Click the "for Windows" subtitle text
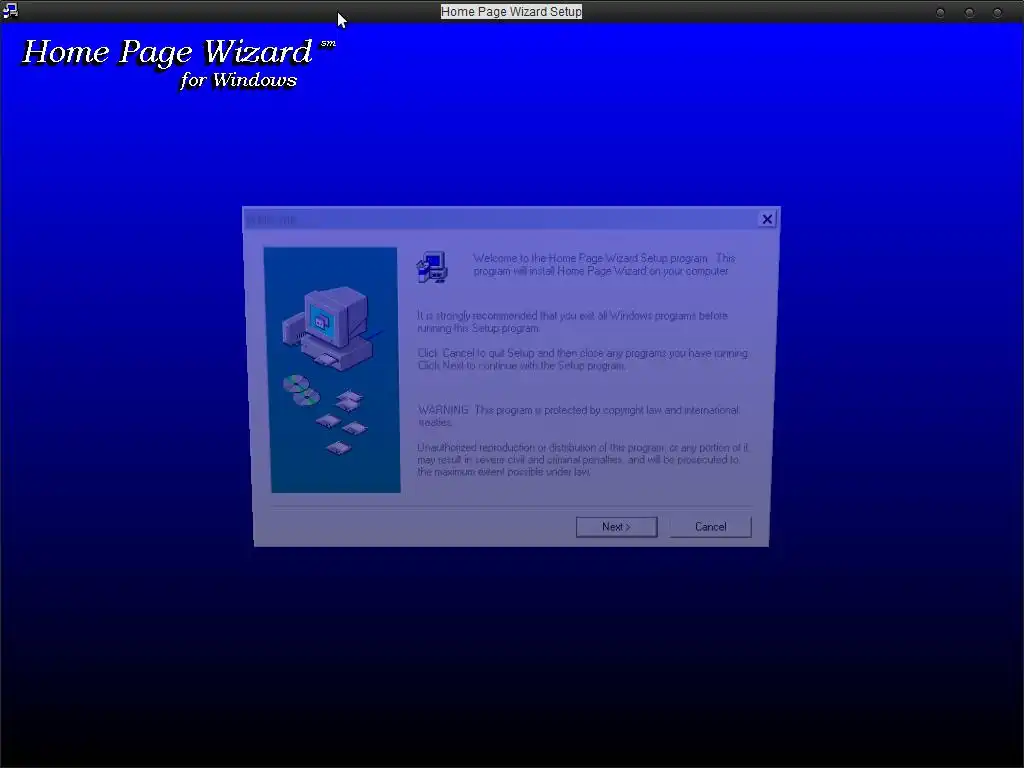Image resolution: width=1024 pixels, height=768 pixels. click(x=238, y=80)
